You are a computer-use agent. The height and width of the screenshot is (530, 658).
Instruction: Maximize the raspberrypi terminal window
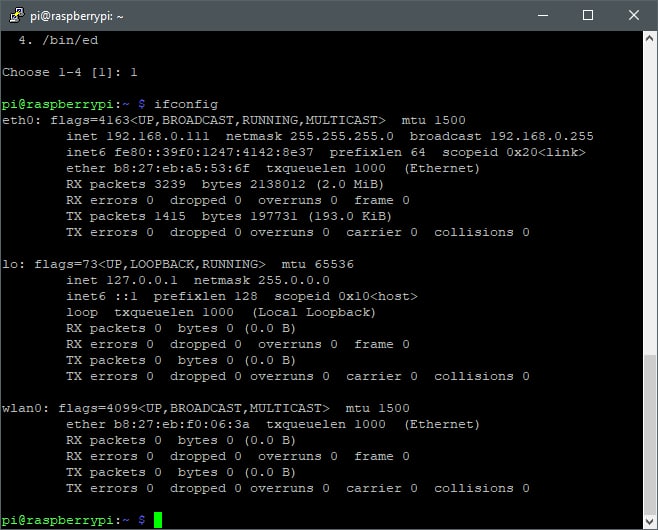pos(588,16)
